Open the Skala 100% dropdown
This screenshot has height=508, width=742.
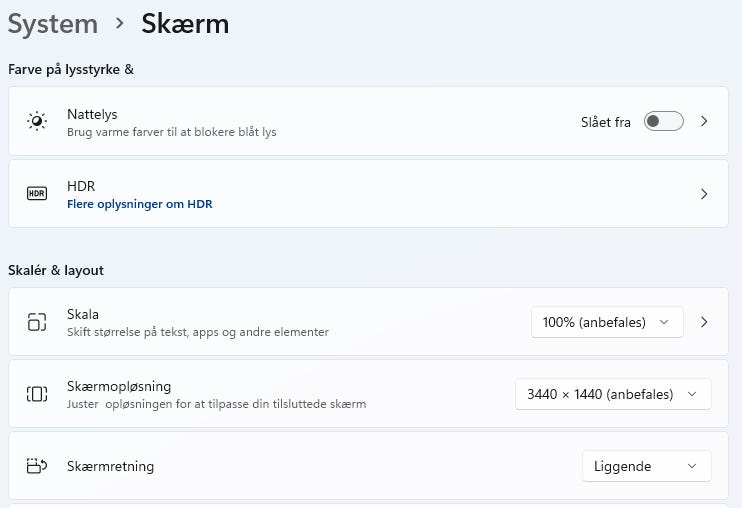coord(607,322)
